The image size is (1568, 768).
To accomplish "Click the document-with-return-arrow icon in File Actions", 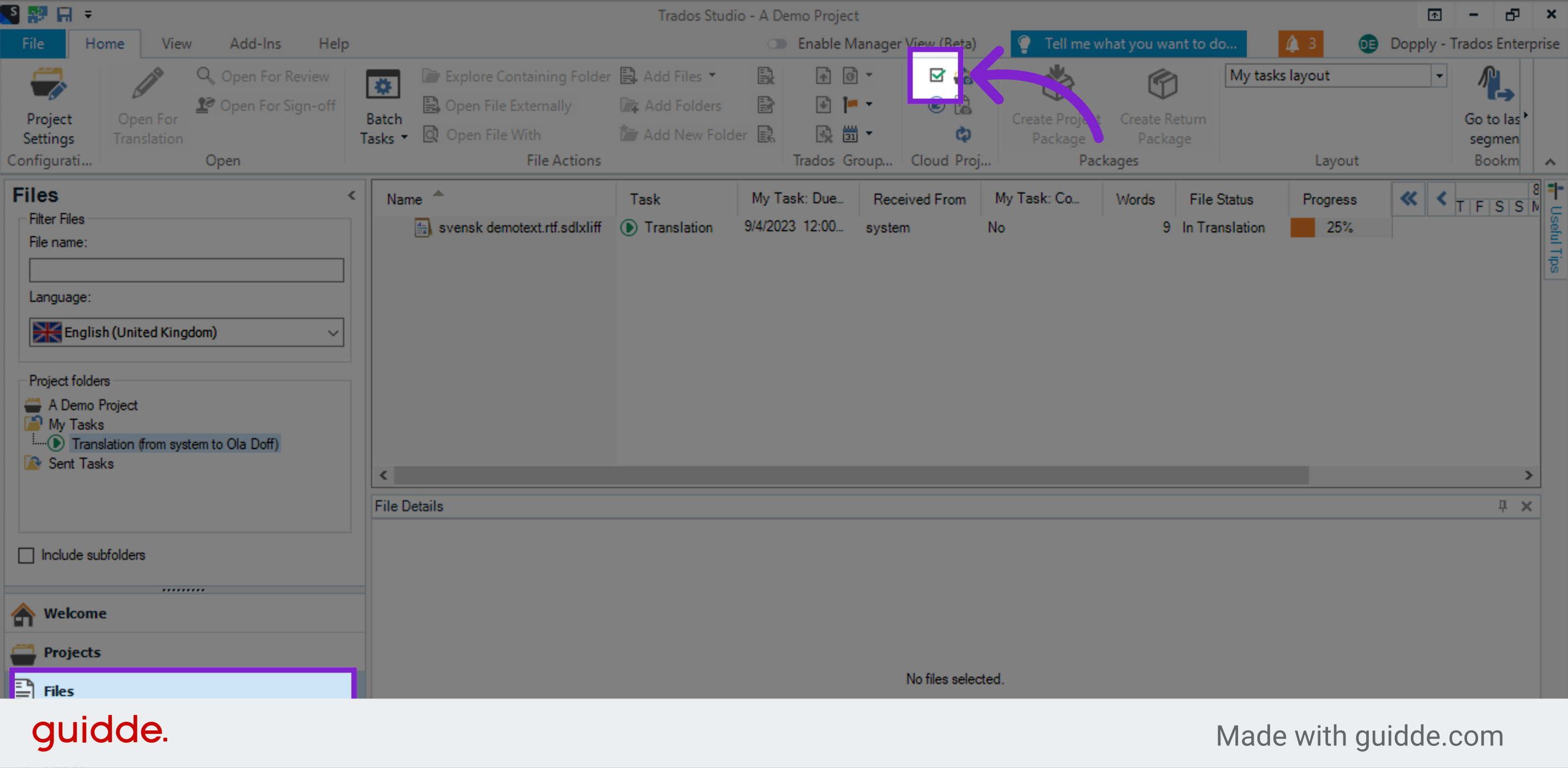I will [x=765, y=134].
